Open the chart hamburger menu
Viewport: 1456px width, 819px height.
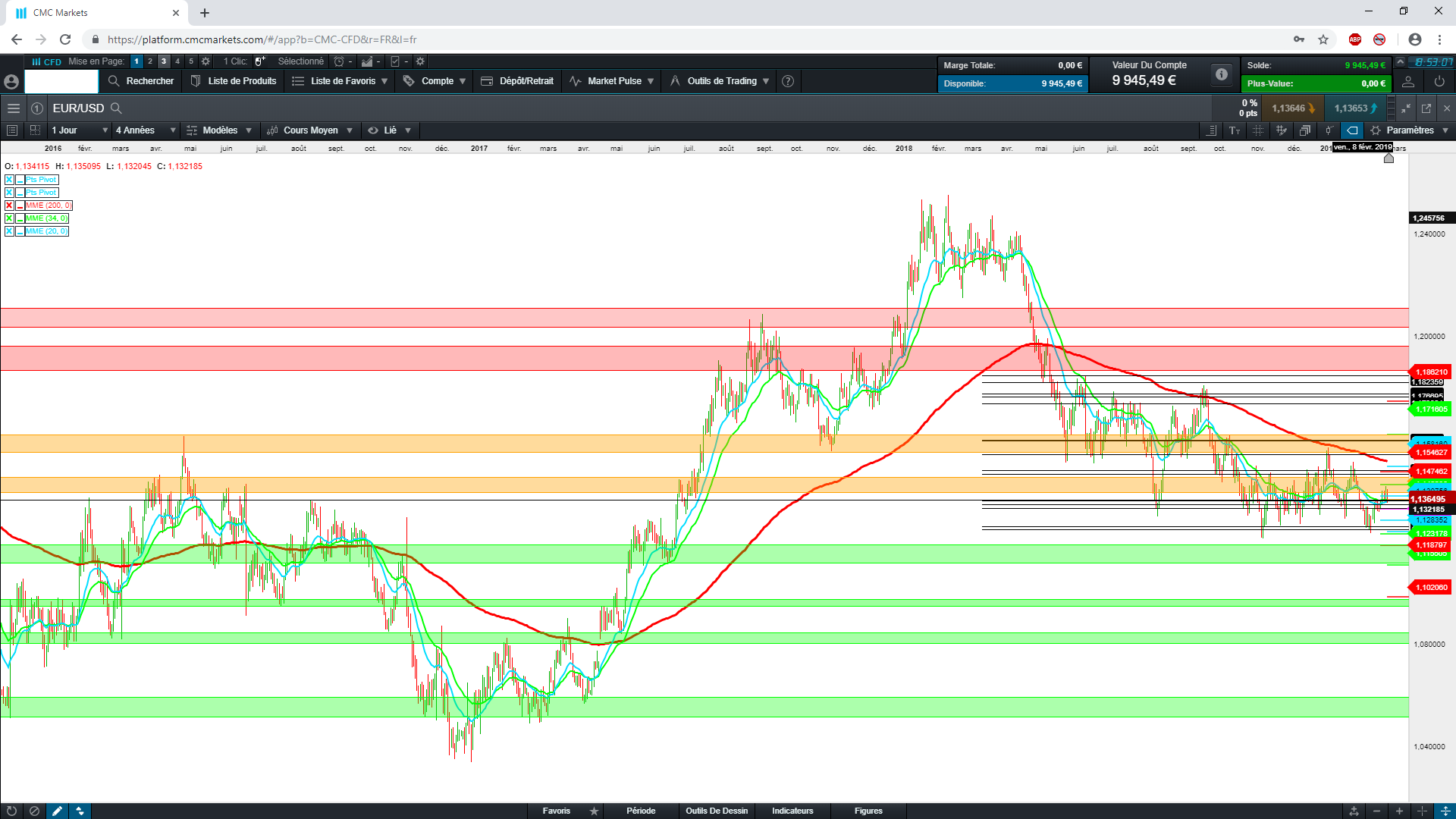point(13,108)
